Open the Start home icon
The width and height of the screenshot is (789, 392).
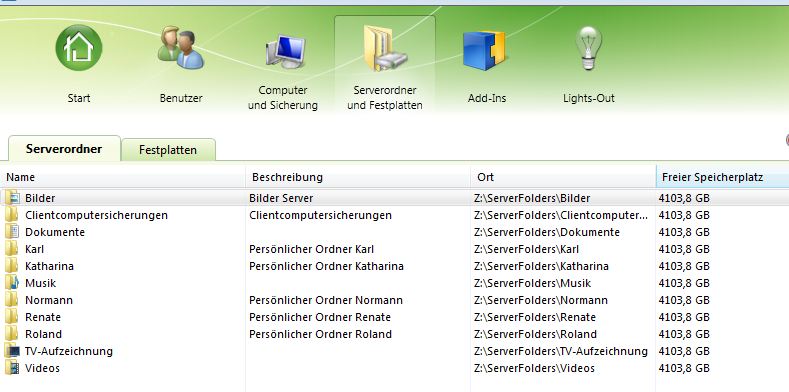point(79,48)
